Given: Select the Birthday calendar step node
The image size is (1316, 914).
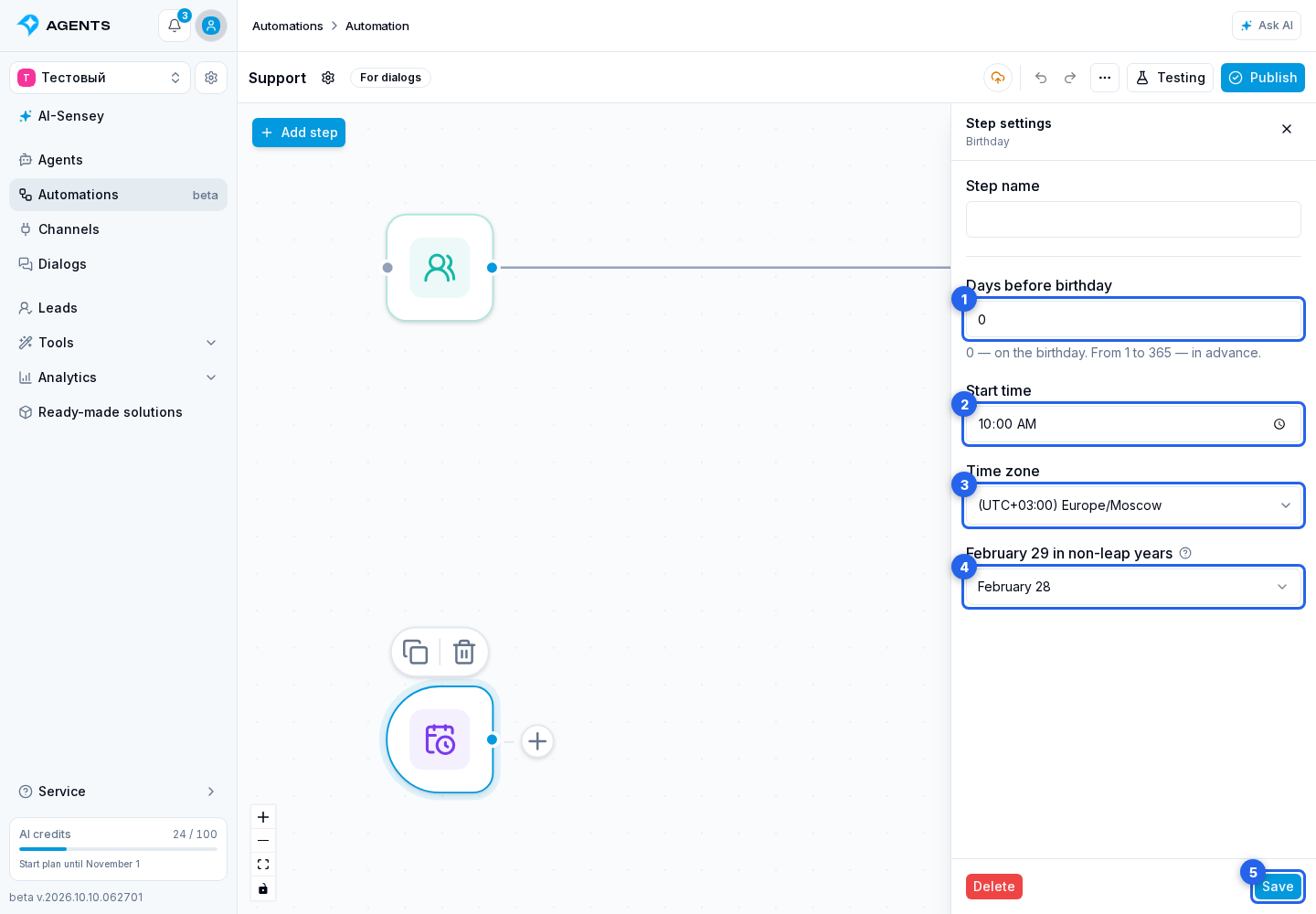Looking at the screenshot, I should pos(440,739).
